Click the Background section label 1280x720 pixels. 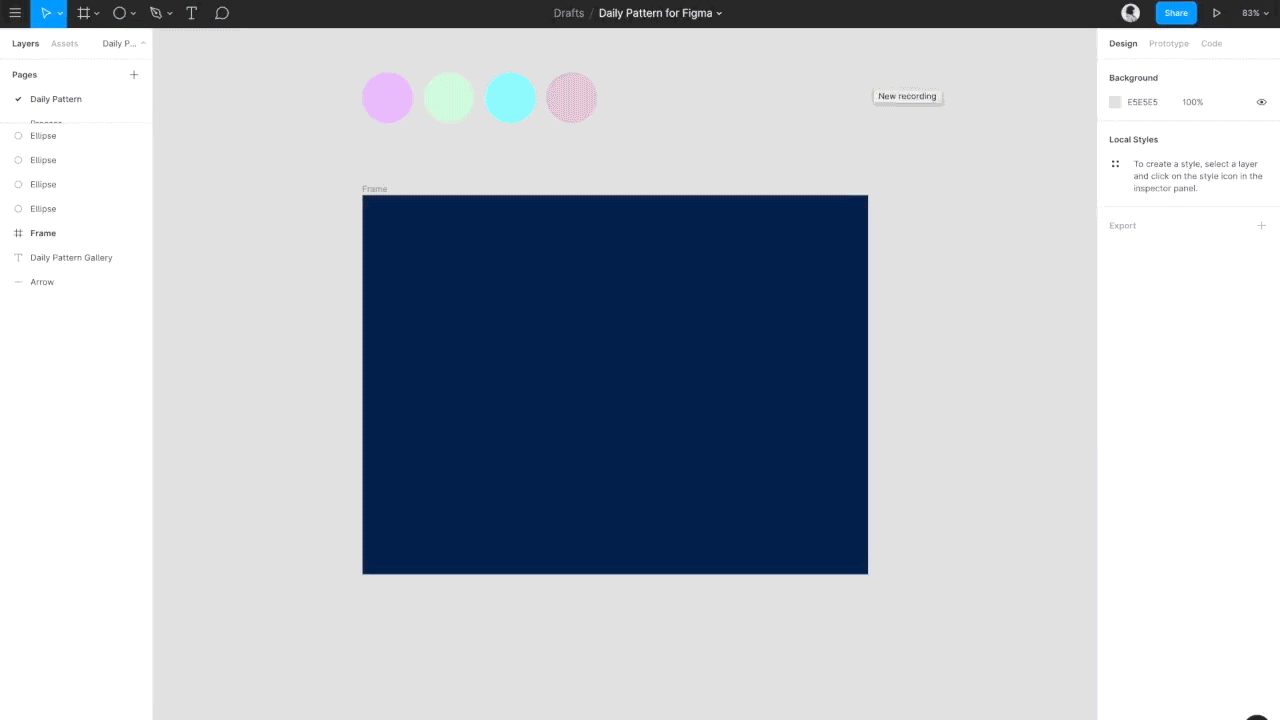point(1133,78)
